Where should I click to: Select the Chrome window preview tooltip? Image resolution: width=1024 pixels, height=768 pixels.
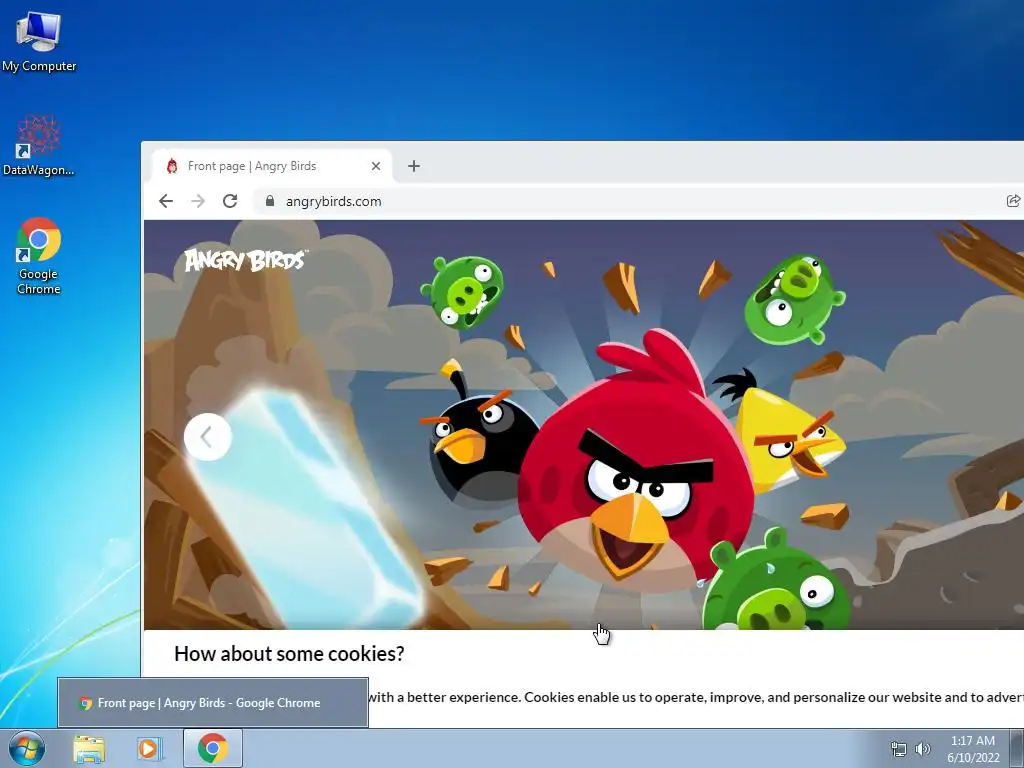point(213,703)
